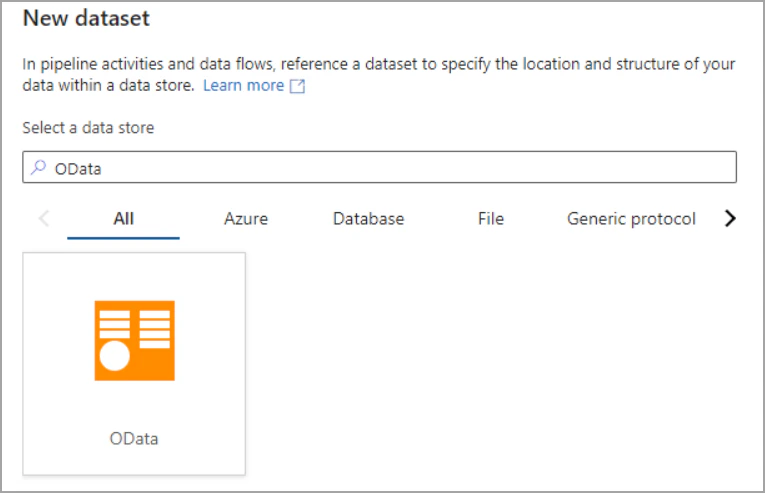Click the magnifier search icon
Viewport: 765px width, 493px height.
point(38,168)
